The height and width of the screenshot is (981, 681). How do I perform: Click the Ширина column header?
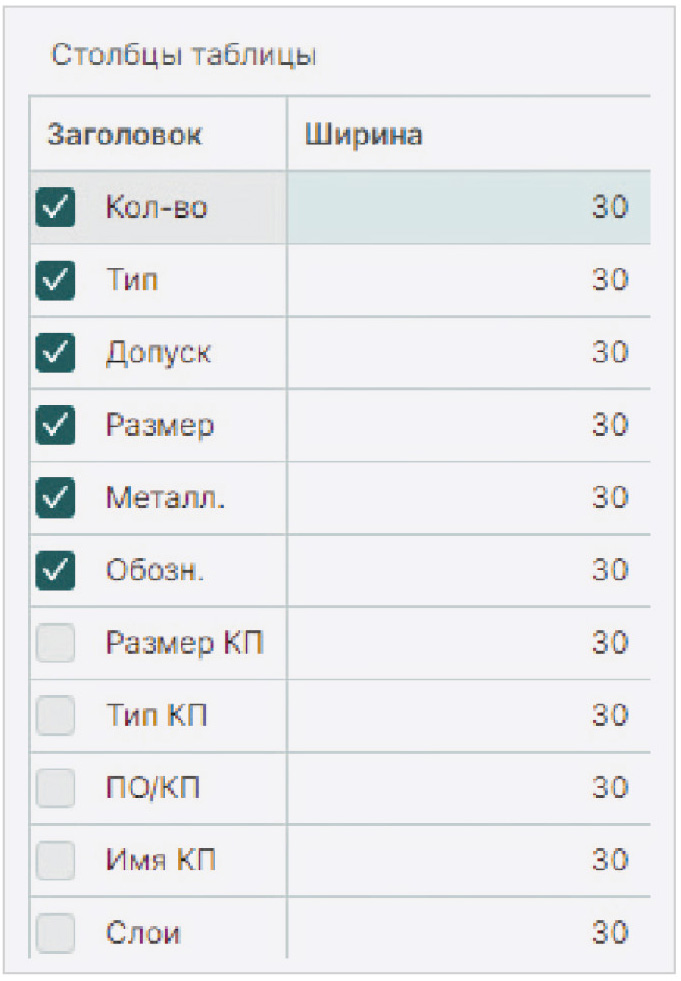point(364,135)
